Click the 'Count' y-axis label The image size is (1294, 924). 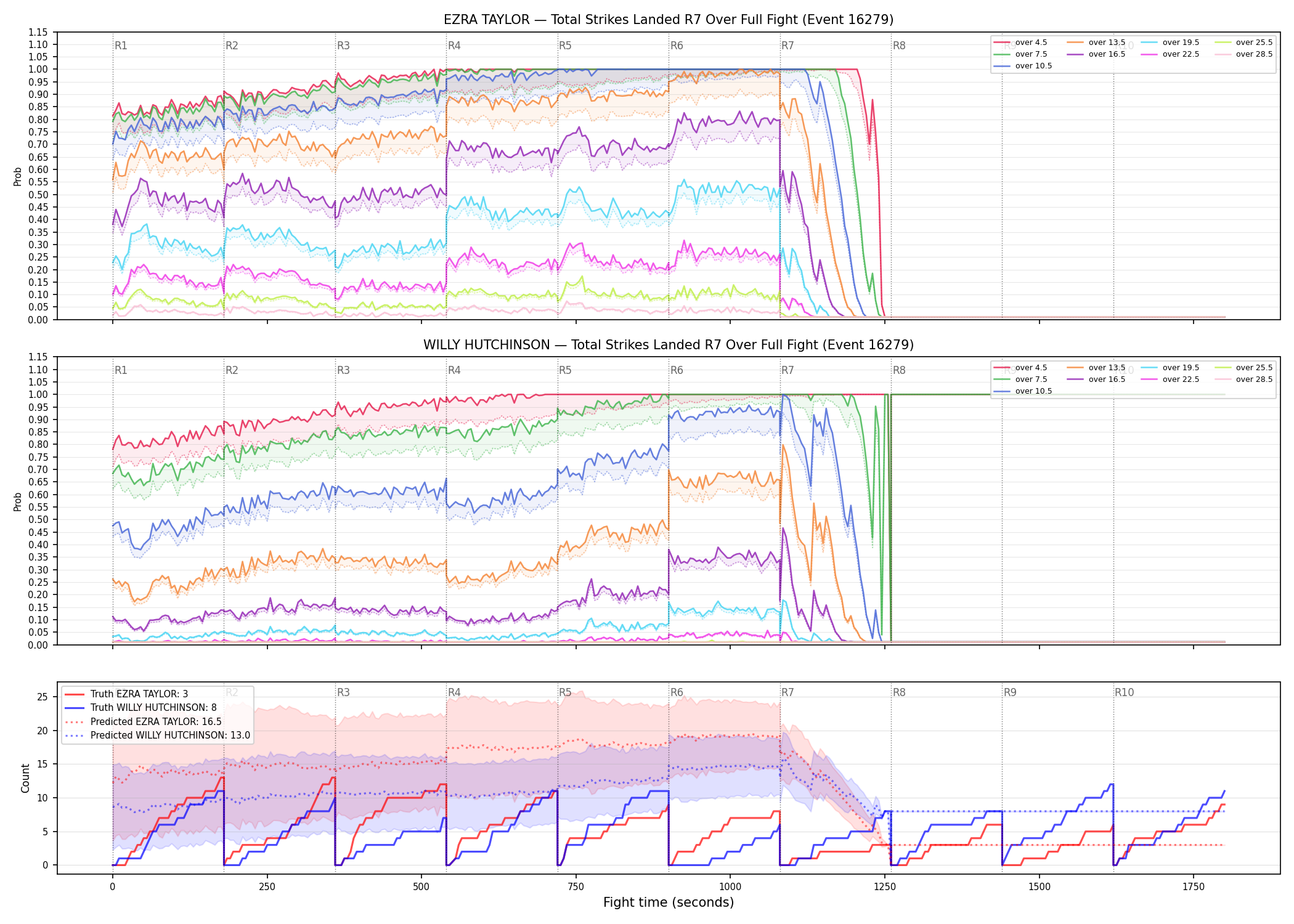point(25,778)
